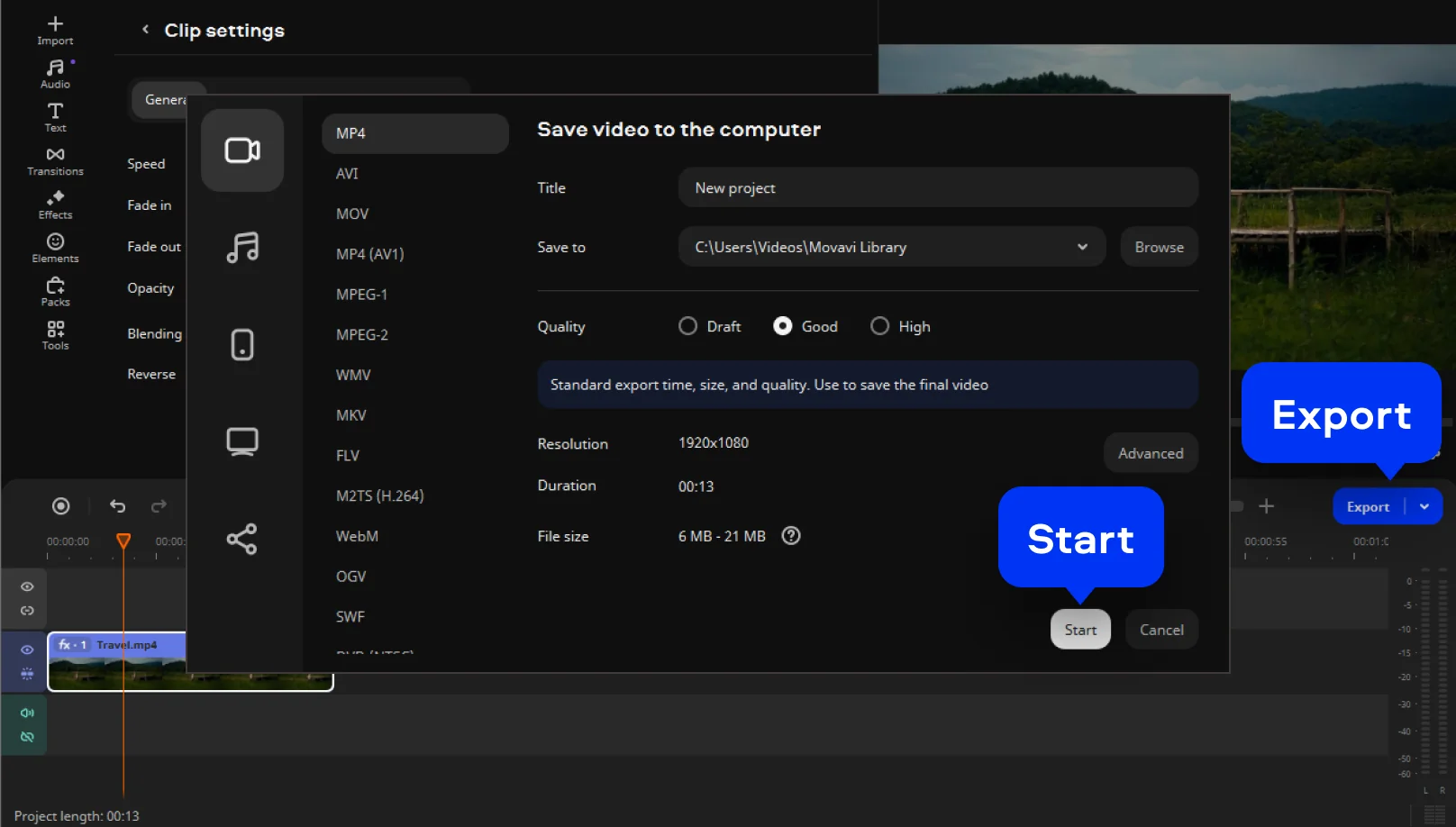Viewport: 1456px width, 827px height.
Task: Click the file size help icon
Action: point(791,536)
